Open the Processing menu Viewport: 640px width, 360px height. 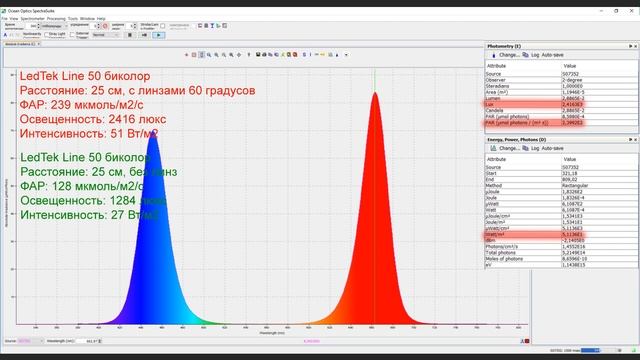tap(56, 19)
